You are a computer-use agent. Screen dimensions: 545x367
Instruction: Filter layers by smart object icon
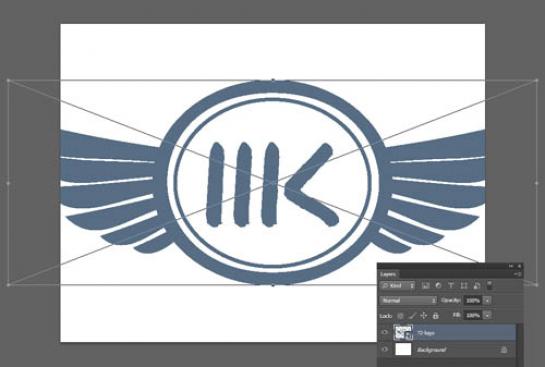477,286
